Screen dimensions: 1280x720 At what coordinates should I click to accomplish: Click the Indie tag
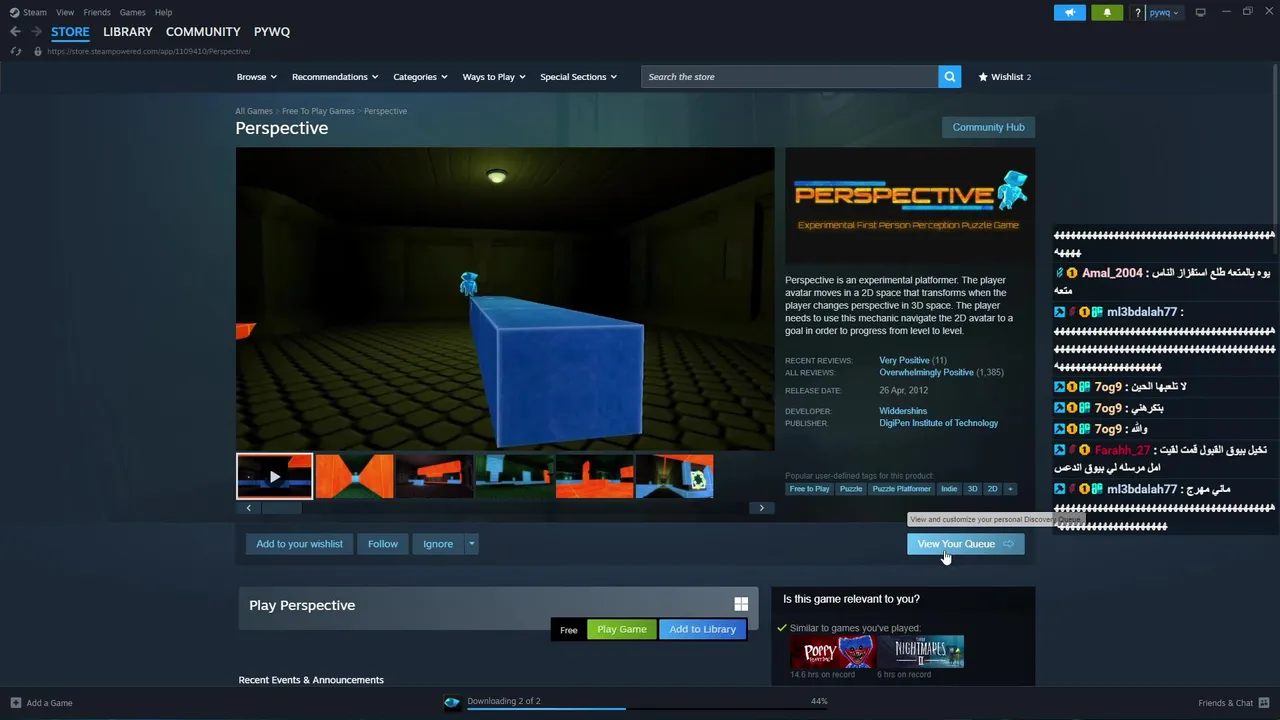(949, 489)
